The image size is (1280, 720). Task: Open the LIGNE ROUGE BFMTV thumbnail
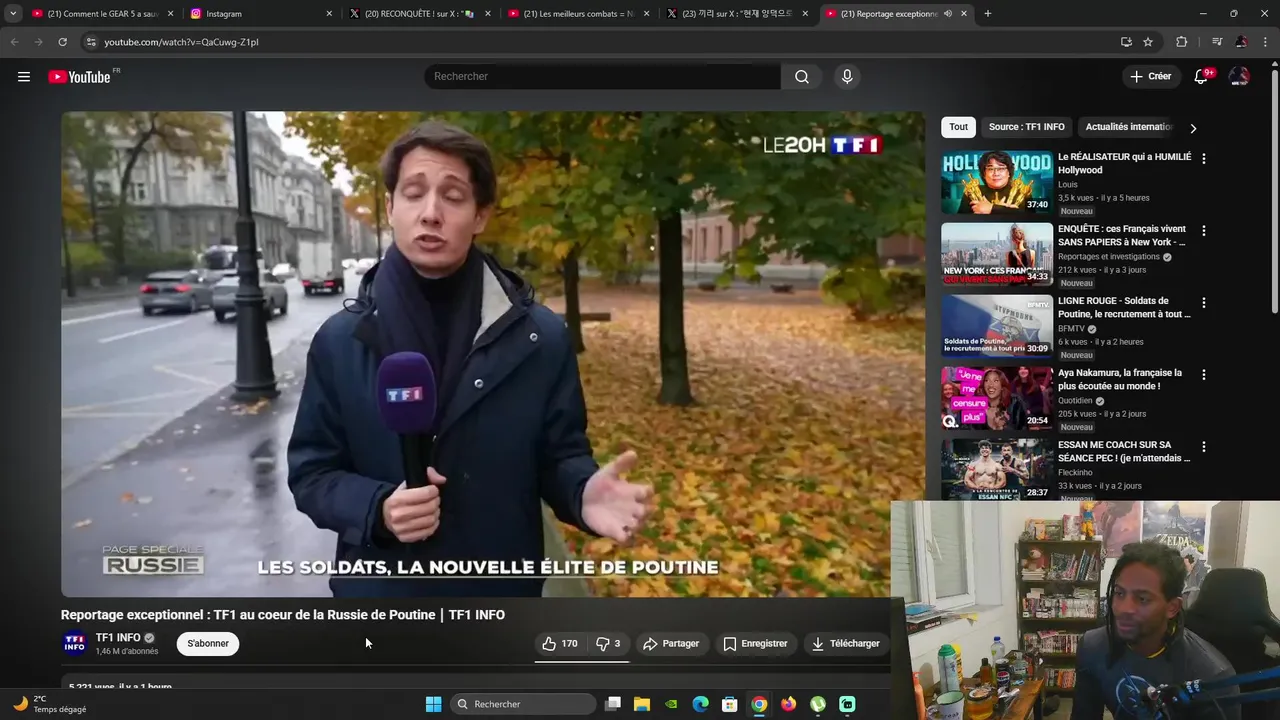997,326
